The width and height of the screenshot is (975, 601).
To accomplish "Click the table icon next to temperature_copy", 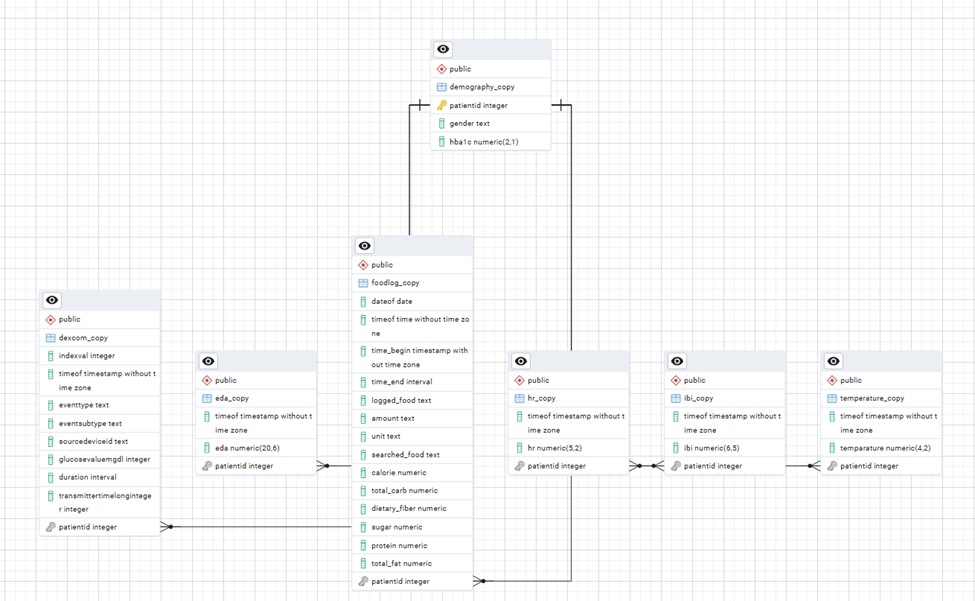I will tap(832, 398).
